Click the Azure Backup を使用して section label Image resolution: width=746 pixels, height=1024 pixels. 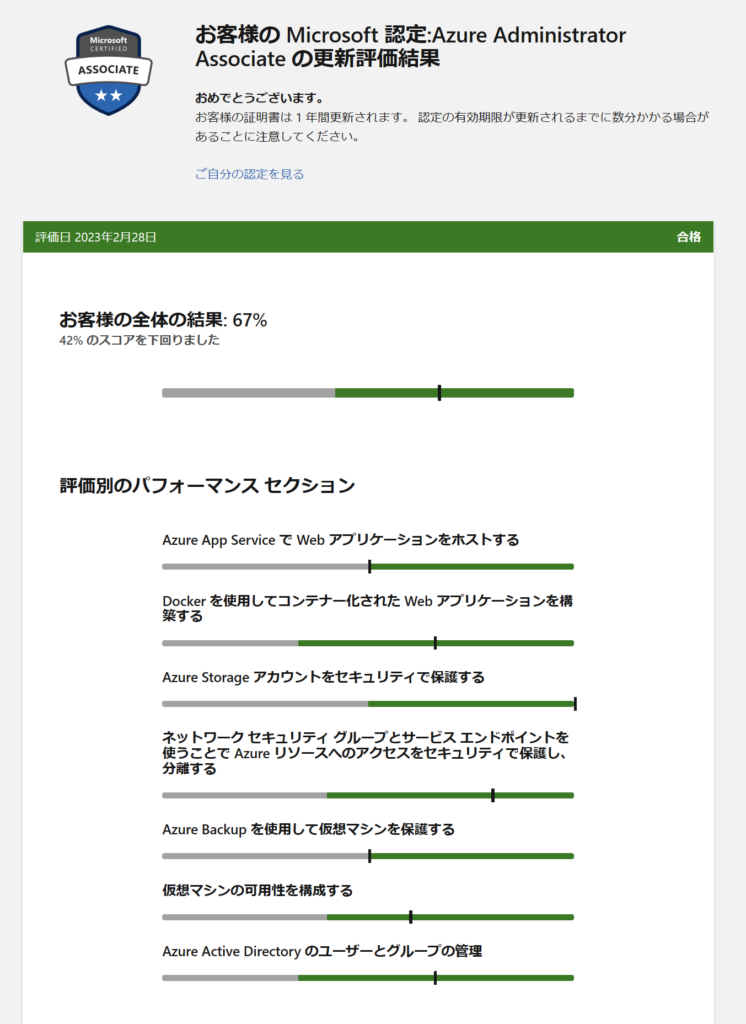pos(308,829)
